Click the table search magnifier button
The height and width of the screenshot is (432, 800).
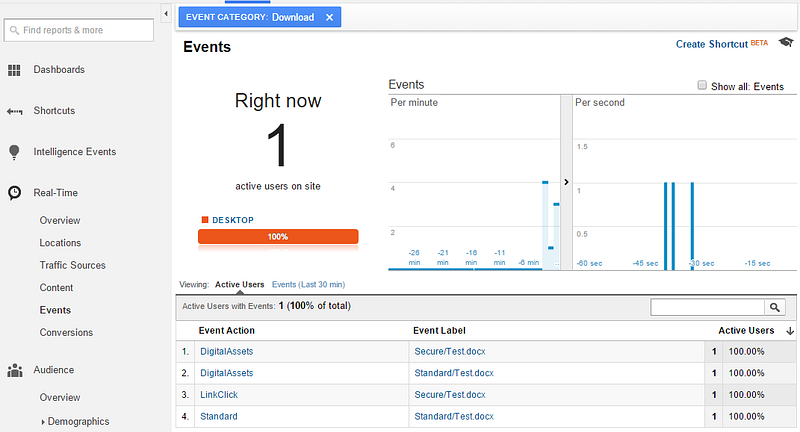pos(774,307)
